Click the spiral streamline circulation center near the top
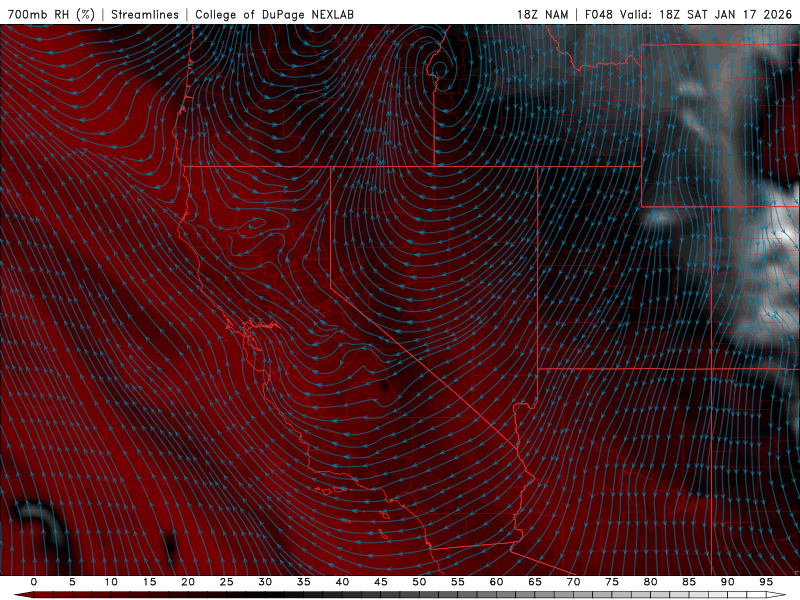This screenshot has height=600, width=800. click(439, 70)
